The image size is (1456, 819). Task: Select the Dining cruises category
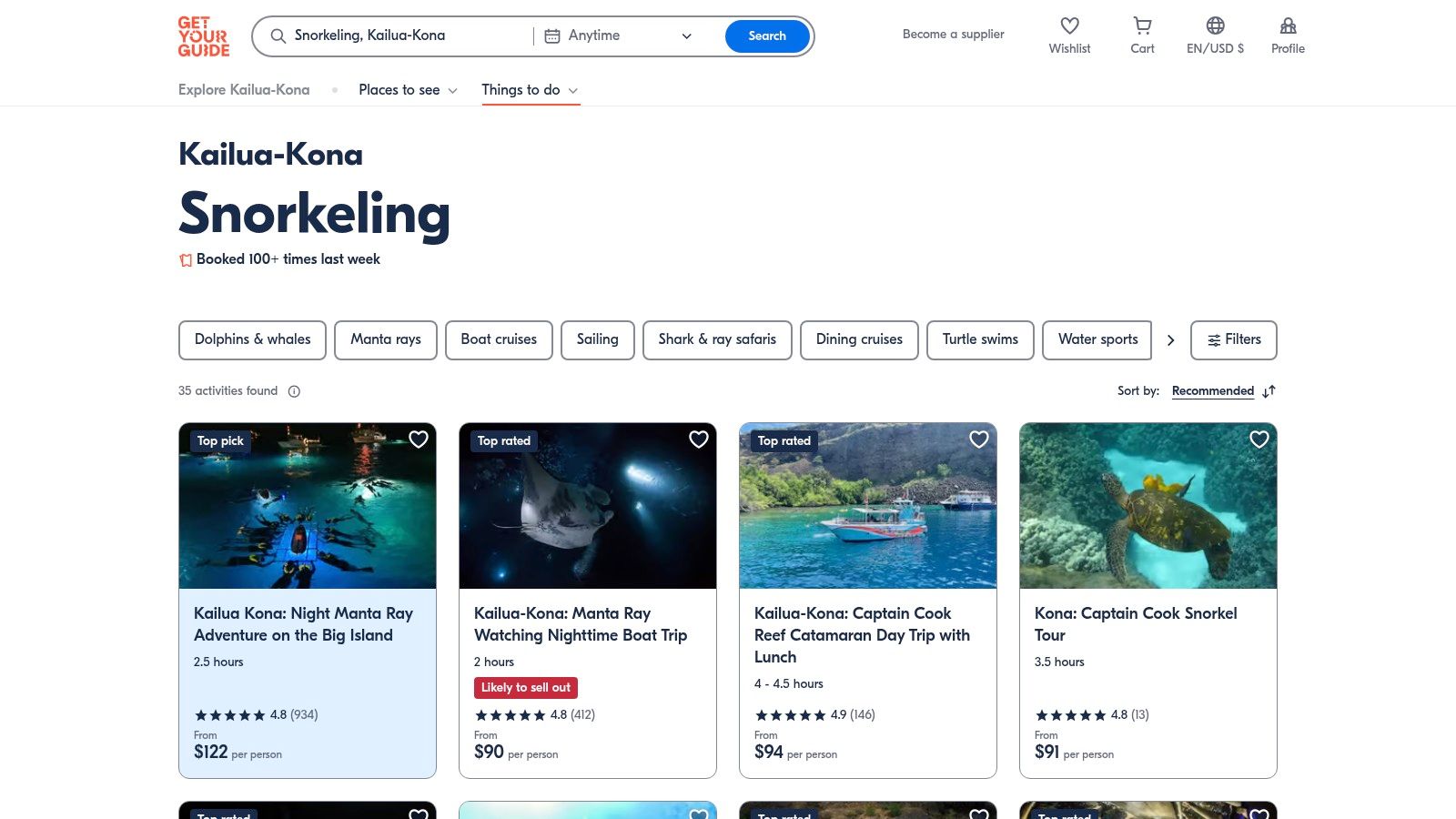tap(859, 340)
